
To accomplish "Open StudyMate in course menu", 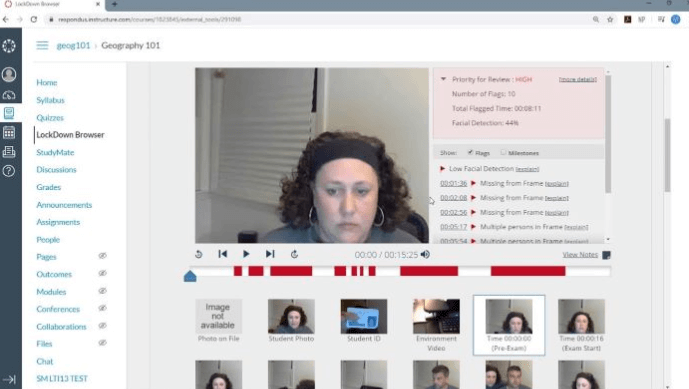I will [55, 153].
